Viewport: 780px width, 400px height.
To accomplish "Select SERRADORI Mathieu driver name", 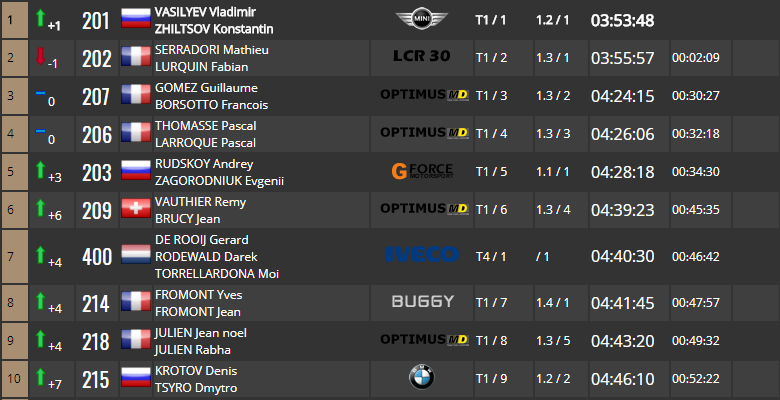I will pyautogui.click(x=211, y=50).
